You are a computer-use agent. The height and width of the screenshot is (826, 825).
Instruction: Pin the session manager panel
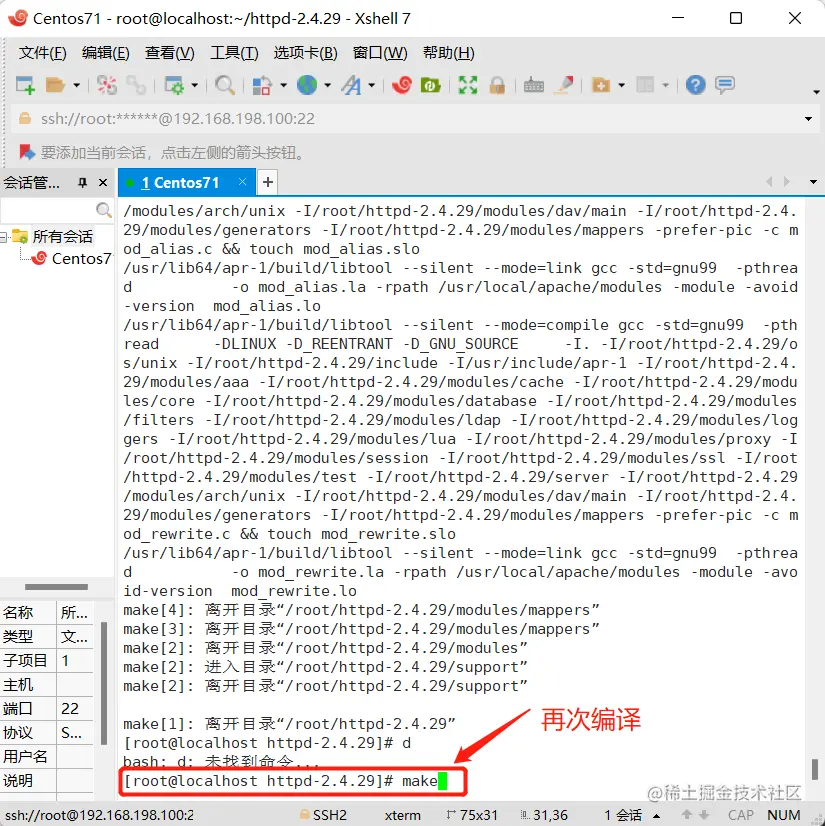[x=82, y=183]
